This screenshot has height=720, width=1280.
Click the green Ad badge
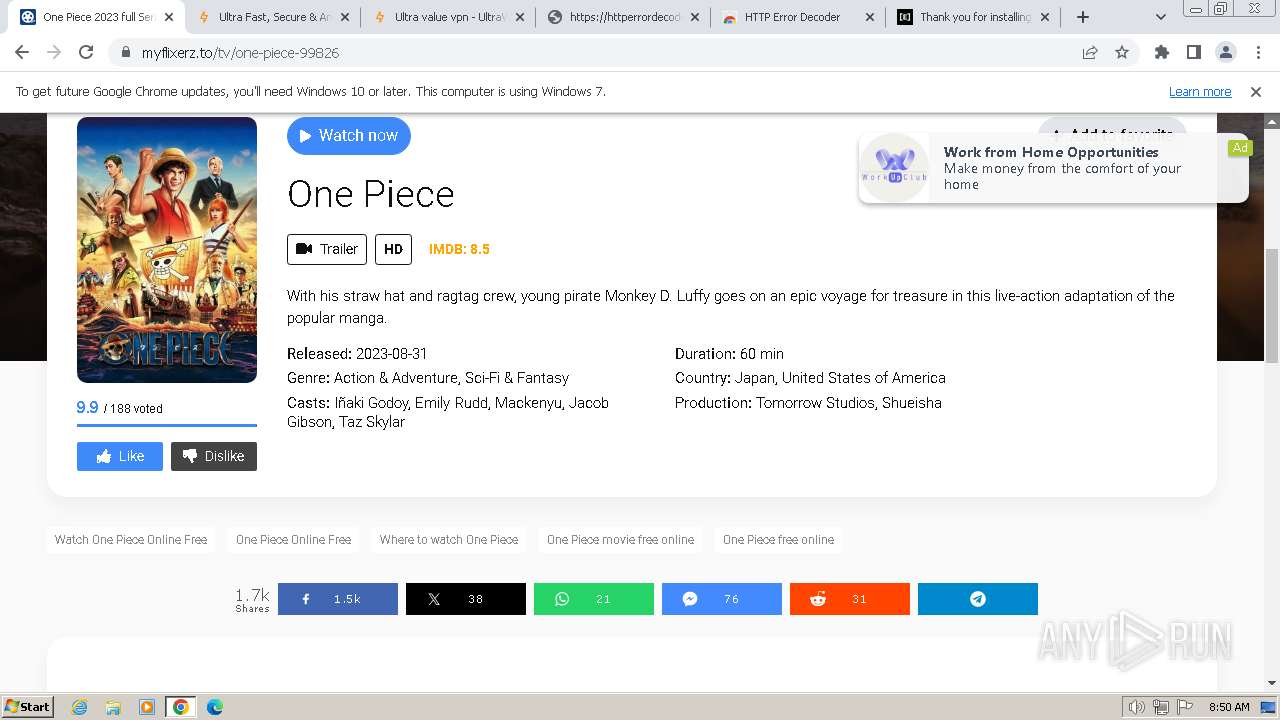pyautogui.click(x=1240, y=148)
